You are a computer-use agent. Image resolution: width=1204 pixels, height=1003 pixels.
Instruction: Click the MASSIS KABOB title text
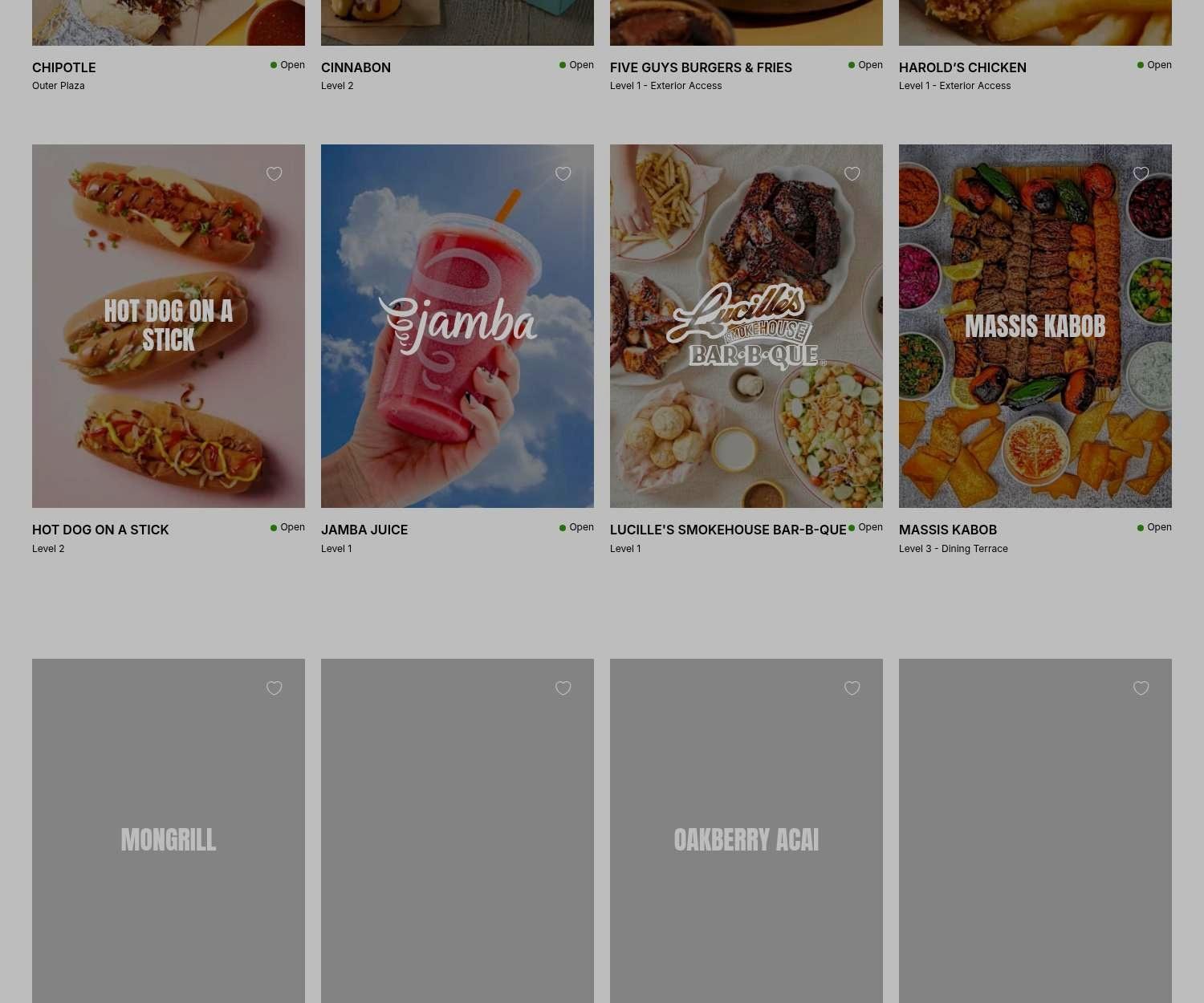click(x=948, y=530)
